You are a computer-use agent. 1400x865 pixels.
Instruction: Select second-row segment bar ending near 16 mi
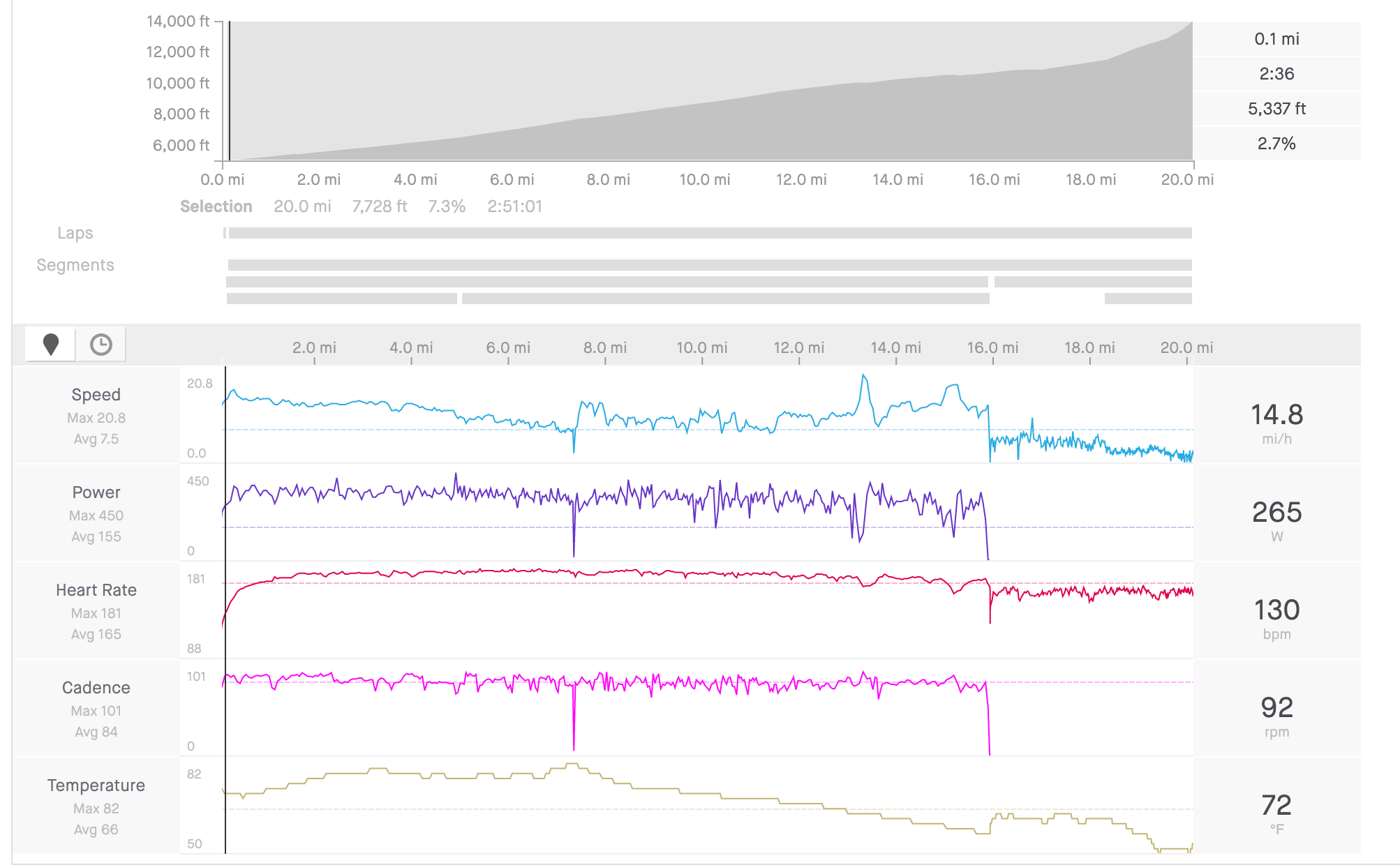[x=607, y=282]
